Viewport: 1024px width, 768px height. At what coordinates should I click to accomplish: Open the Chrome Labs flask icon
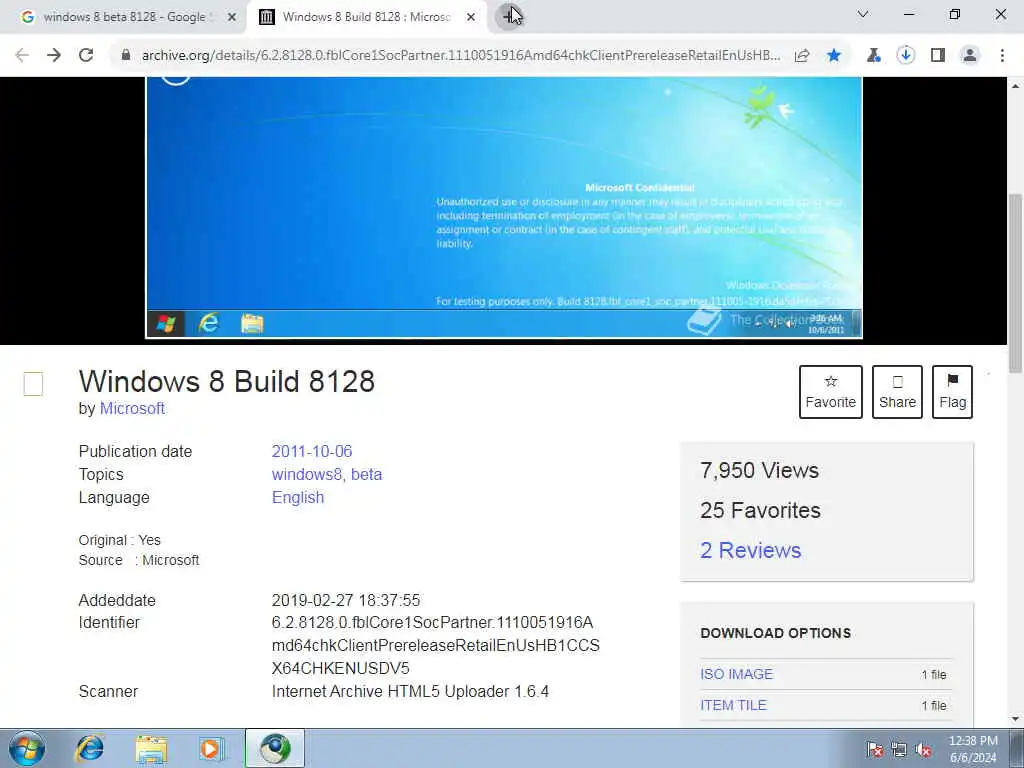[873, 56]
